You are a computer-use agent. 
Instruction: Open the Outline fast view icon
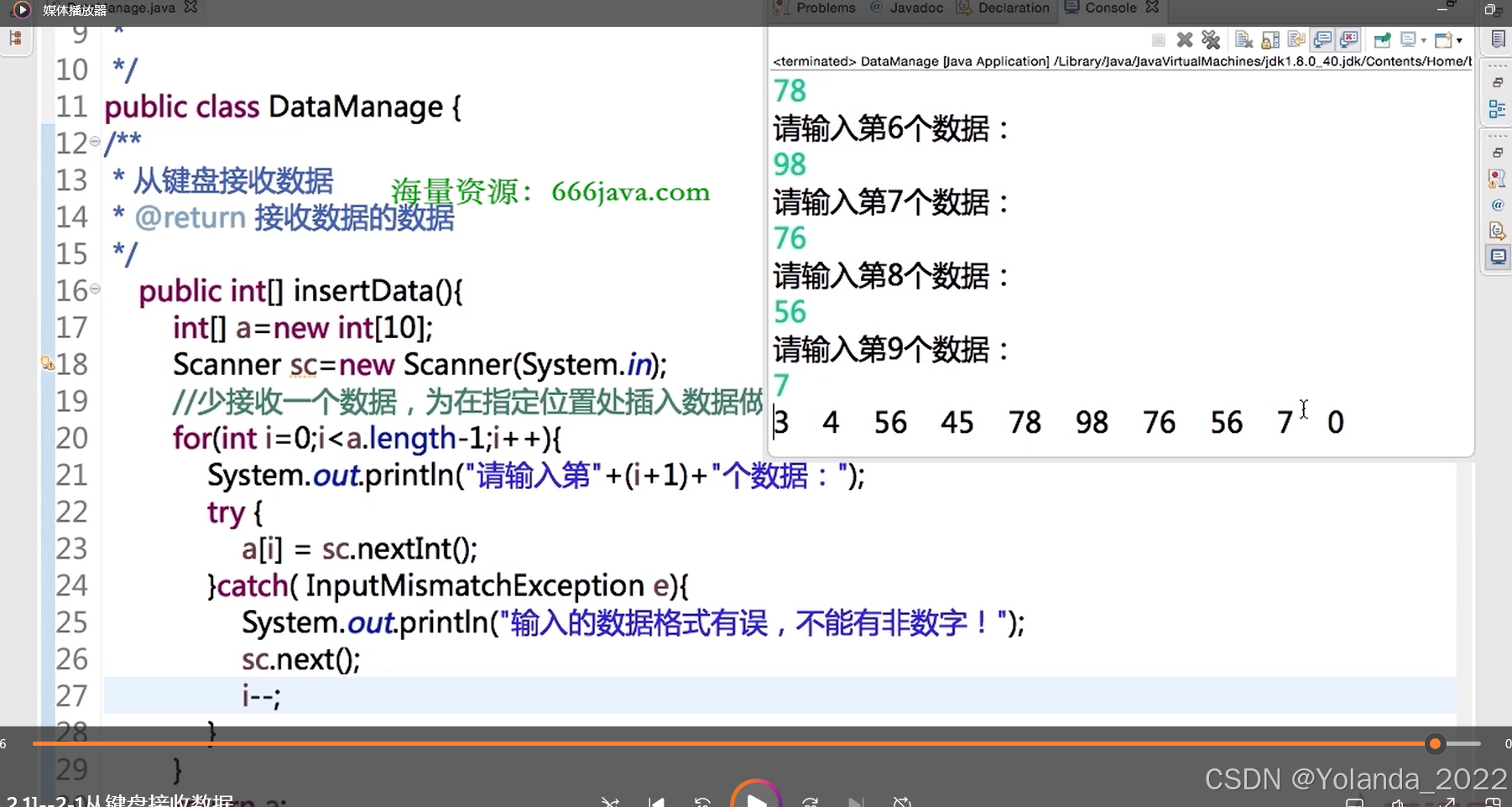tap(1497, 108)
